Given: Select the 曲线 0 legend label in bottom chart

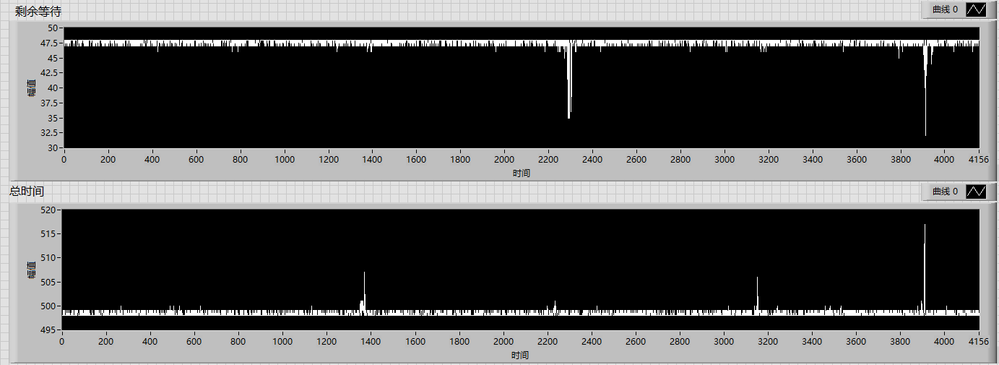Looking at the screenshot, I should pyautogui.click(x=944, y=191).
